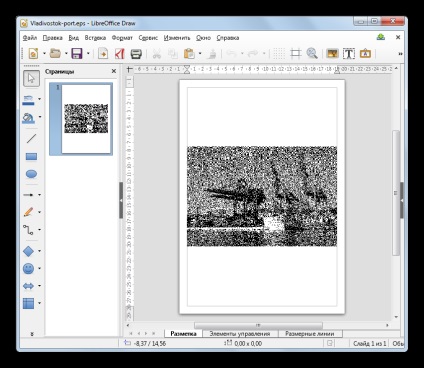Open the Файл menu
This screenshot has width=424, height=368.
pos(30,38)
